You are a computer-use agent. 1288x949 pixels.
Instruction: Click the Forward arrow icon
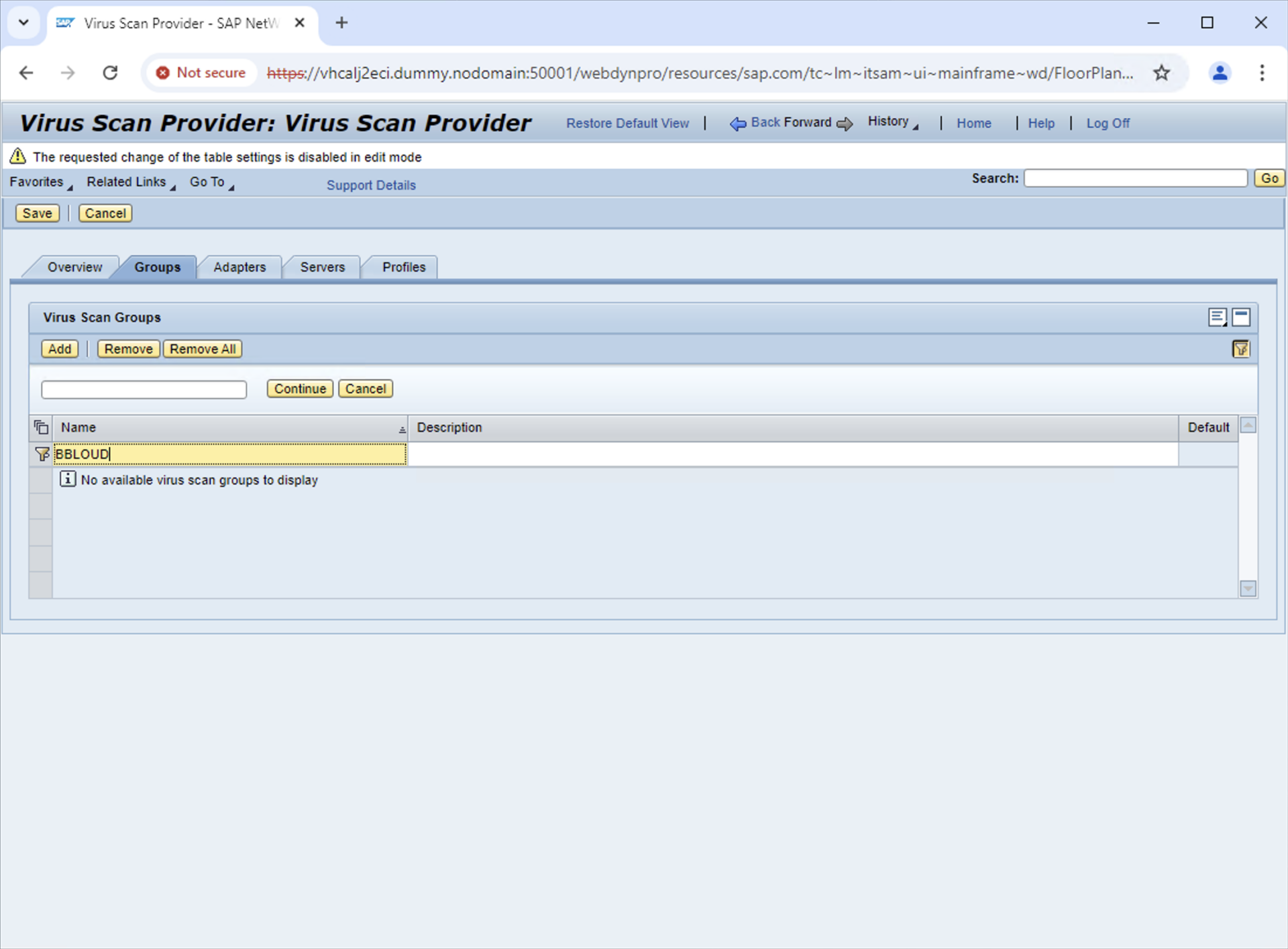[x=845, y=123]
